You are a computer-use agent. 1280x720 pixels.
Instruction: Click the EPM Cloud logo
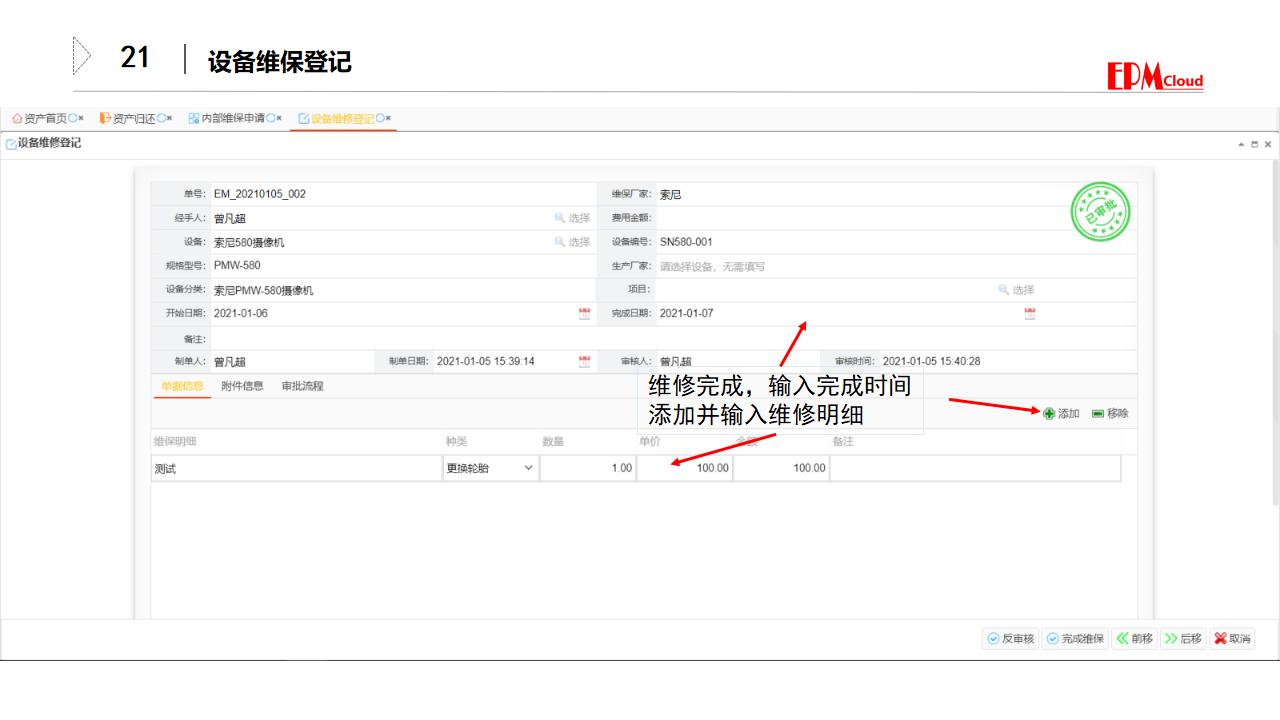click(1155, 77)
